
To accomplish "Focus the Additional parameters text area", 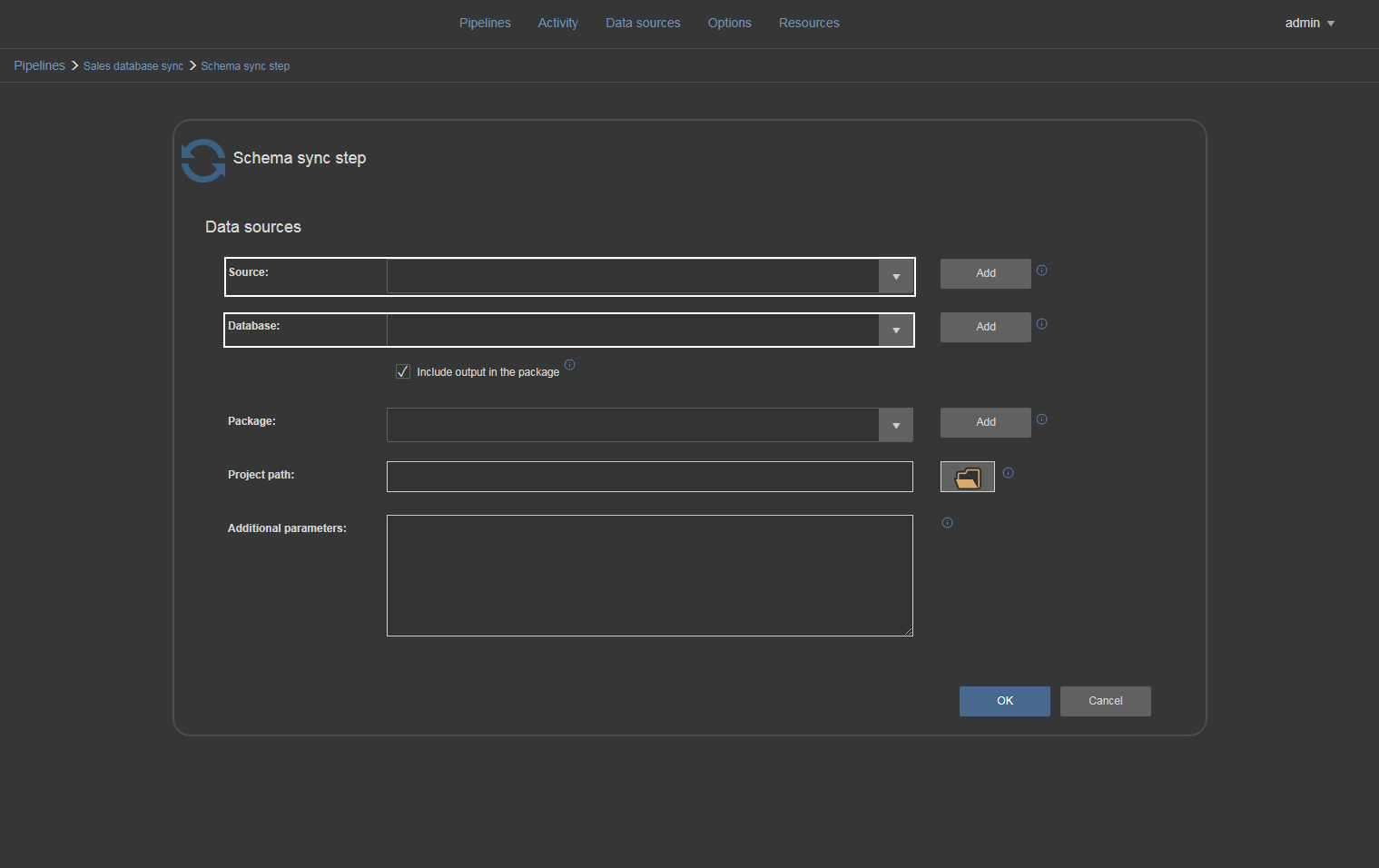I will (650, 576).
